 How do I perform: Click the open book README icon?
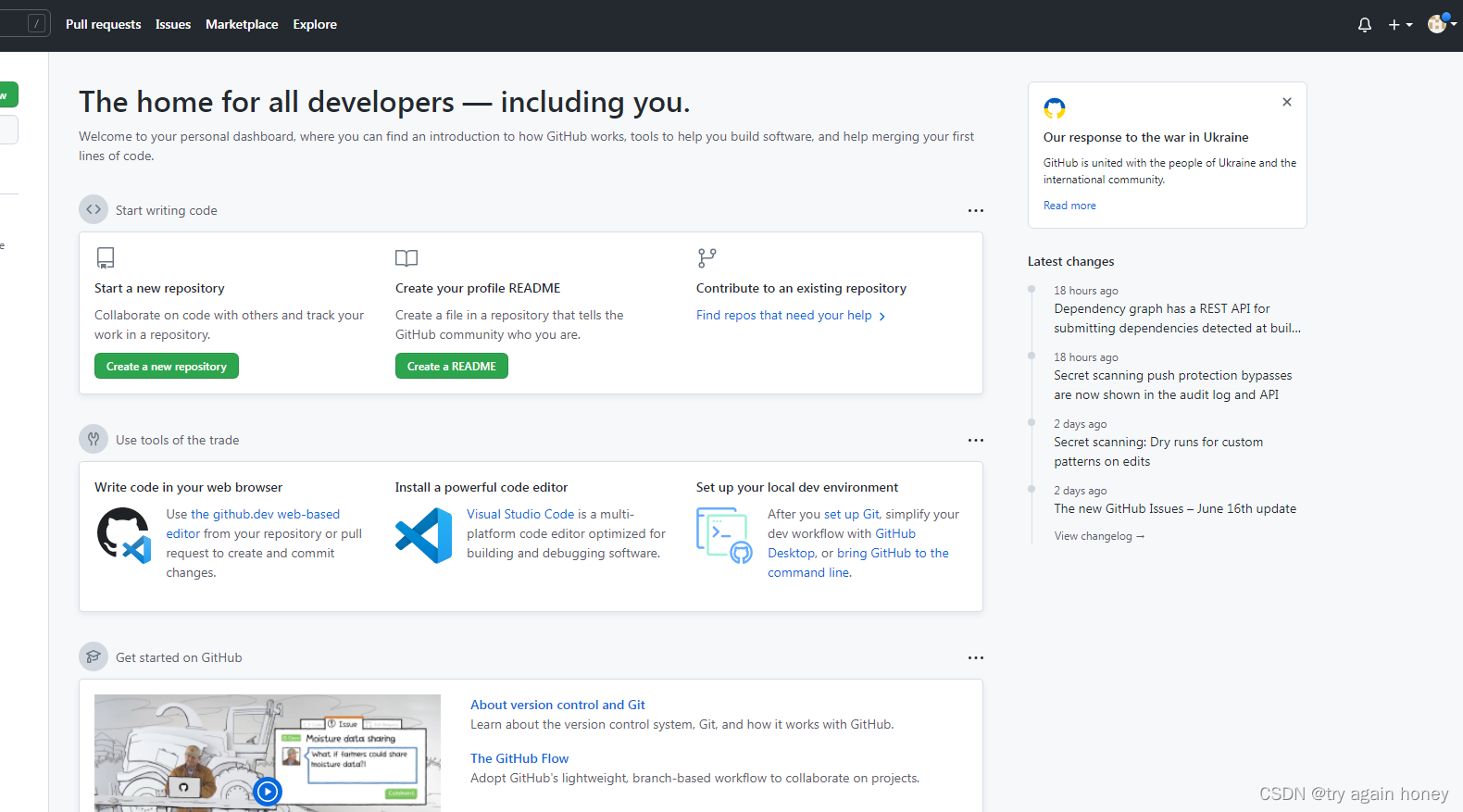click(406, 257)
